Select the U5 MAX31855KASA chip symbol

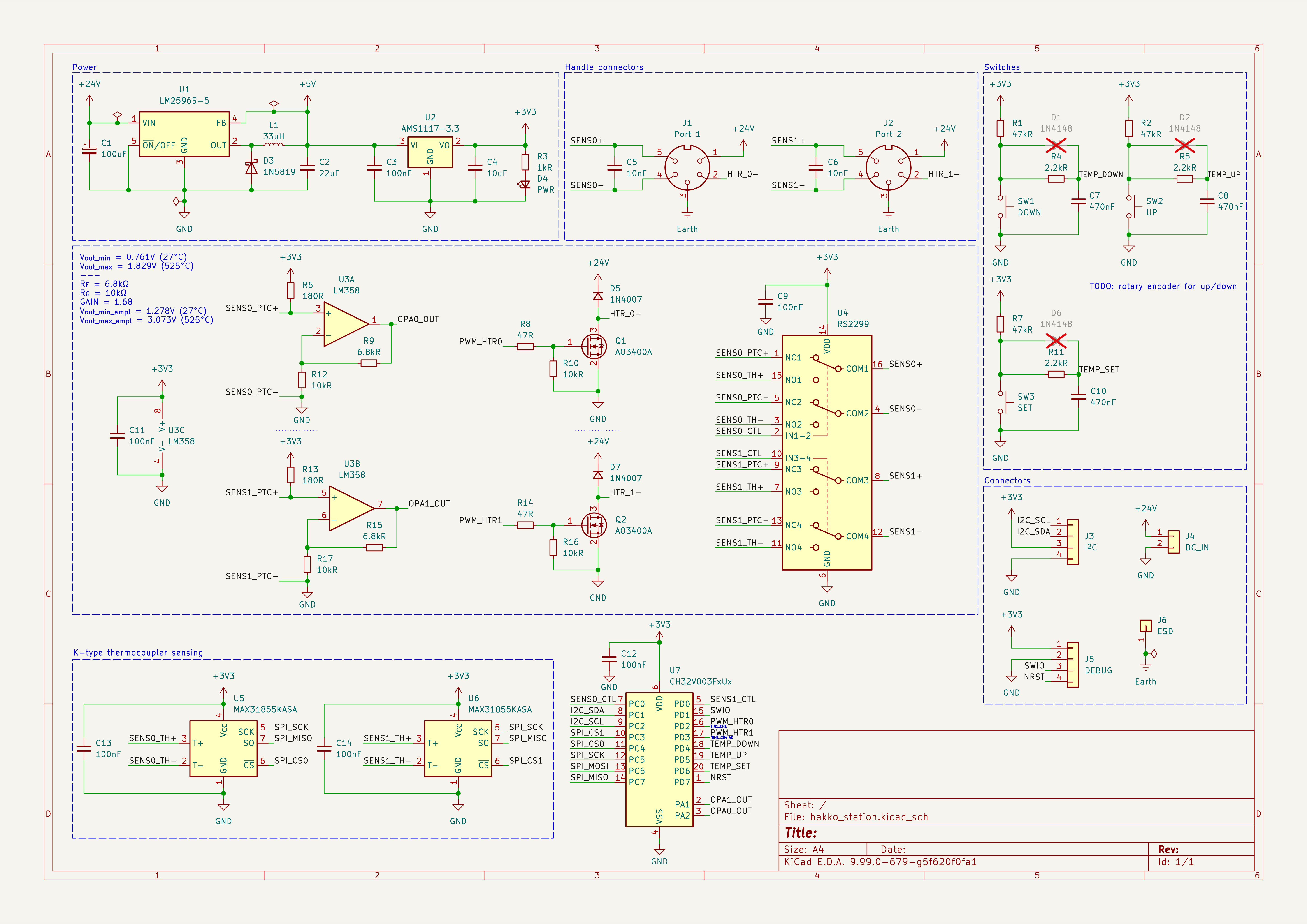coord(223,748)
